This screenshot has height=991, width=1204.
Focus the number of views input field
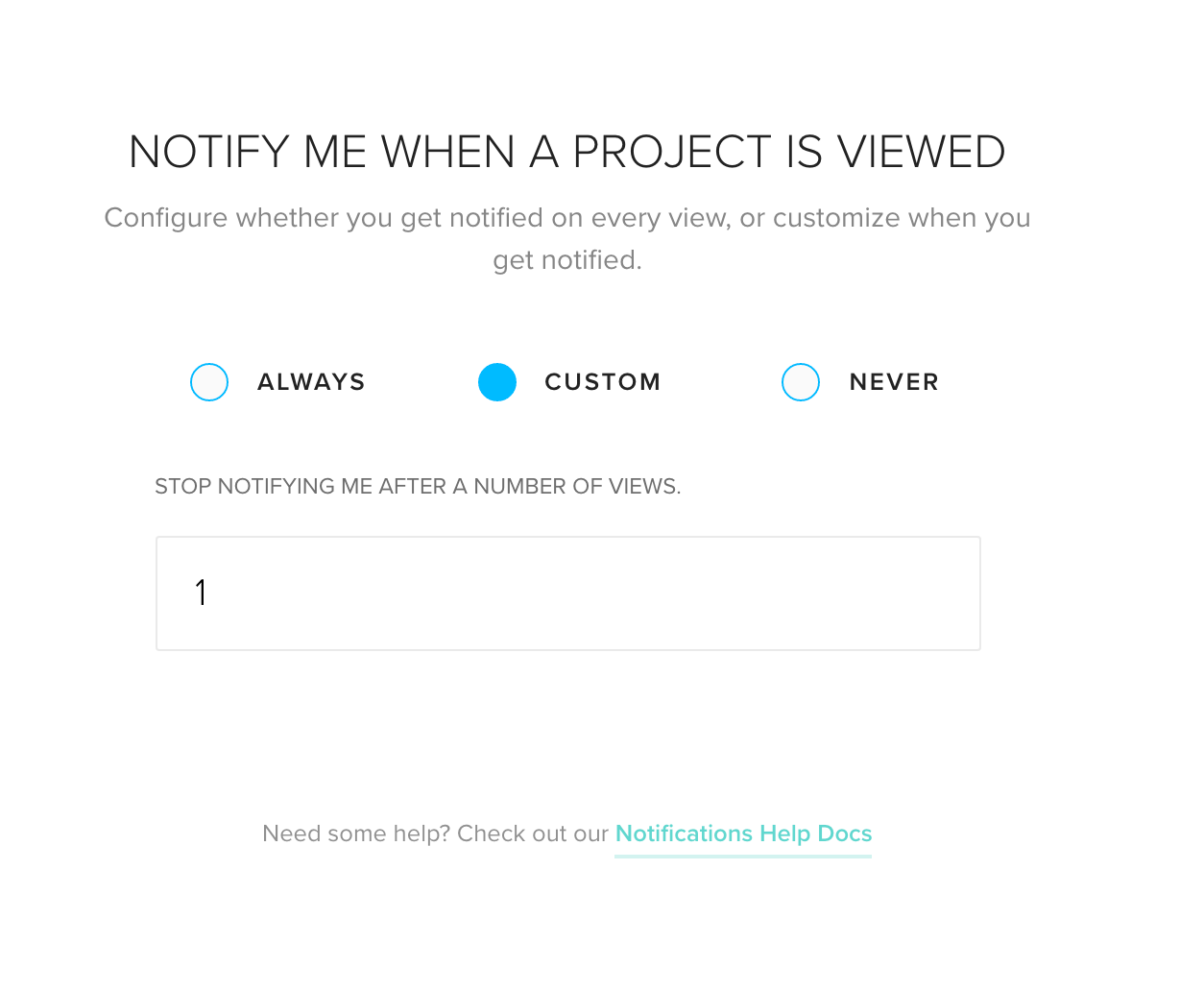567,593
